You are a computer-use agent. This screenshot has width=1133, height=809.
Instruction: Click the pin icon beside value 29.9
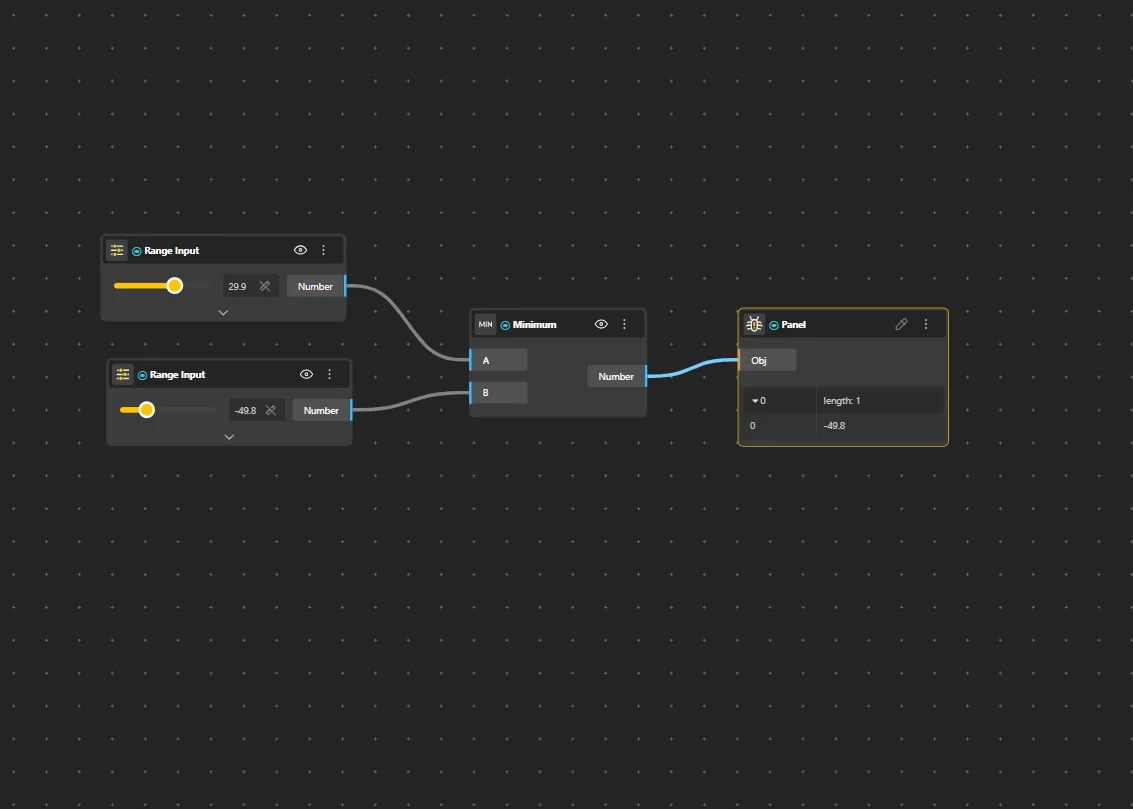coord(265,286)
